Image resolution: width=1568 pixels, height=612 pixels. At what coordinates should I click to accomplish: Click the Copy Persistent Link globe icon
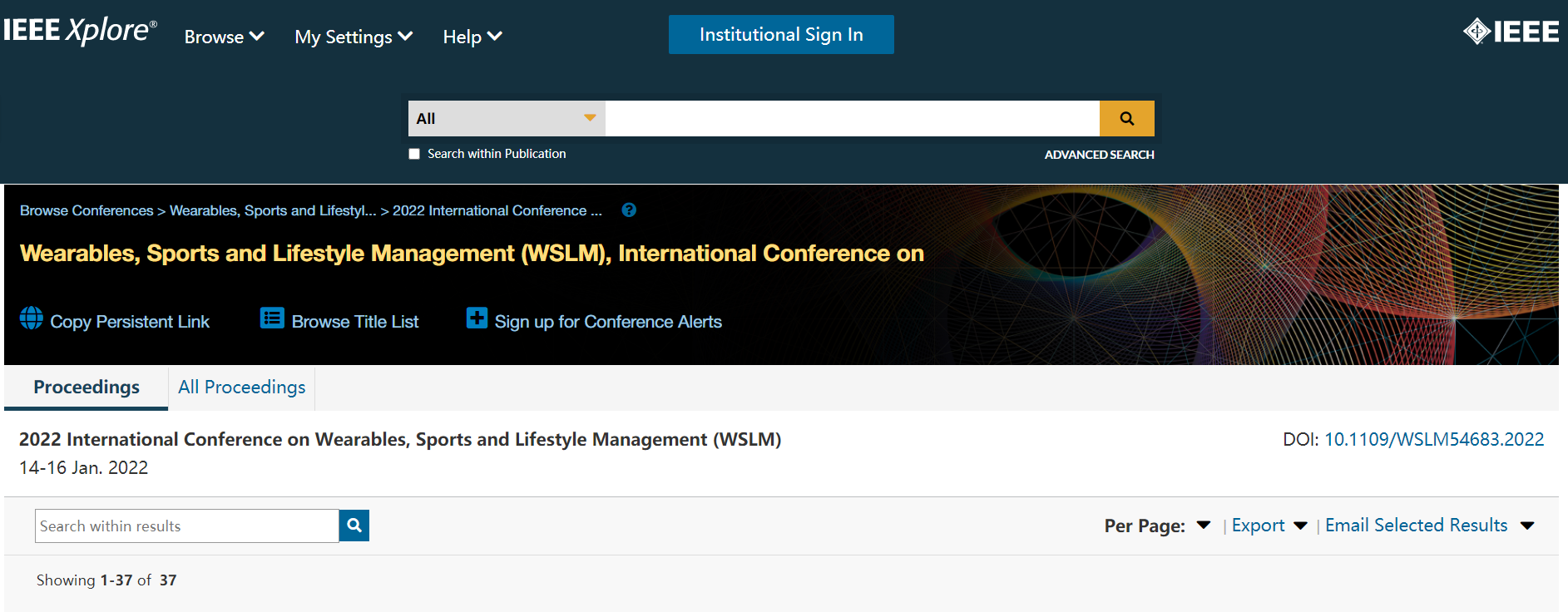32,318
